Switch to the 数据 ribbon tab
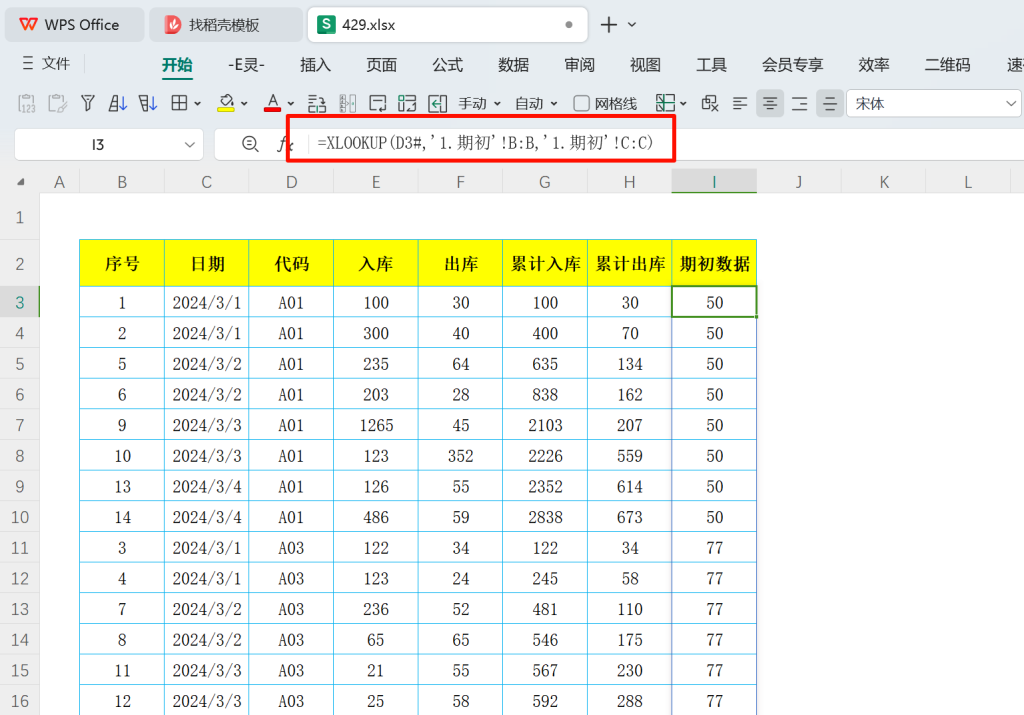 pos(513,65)
